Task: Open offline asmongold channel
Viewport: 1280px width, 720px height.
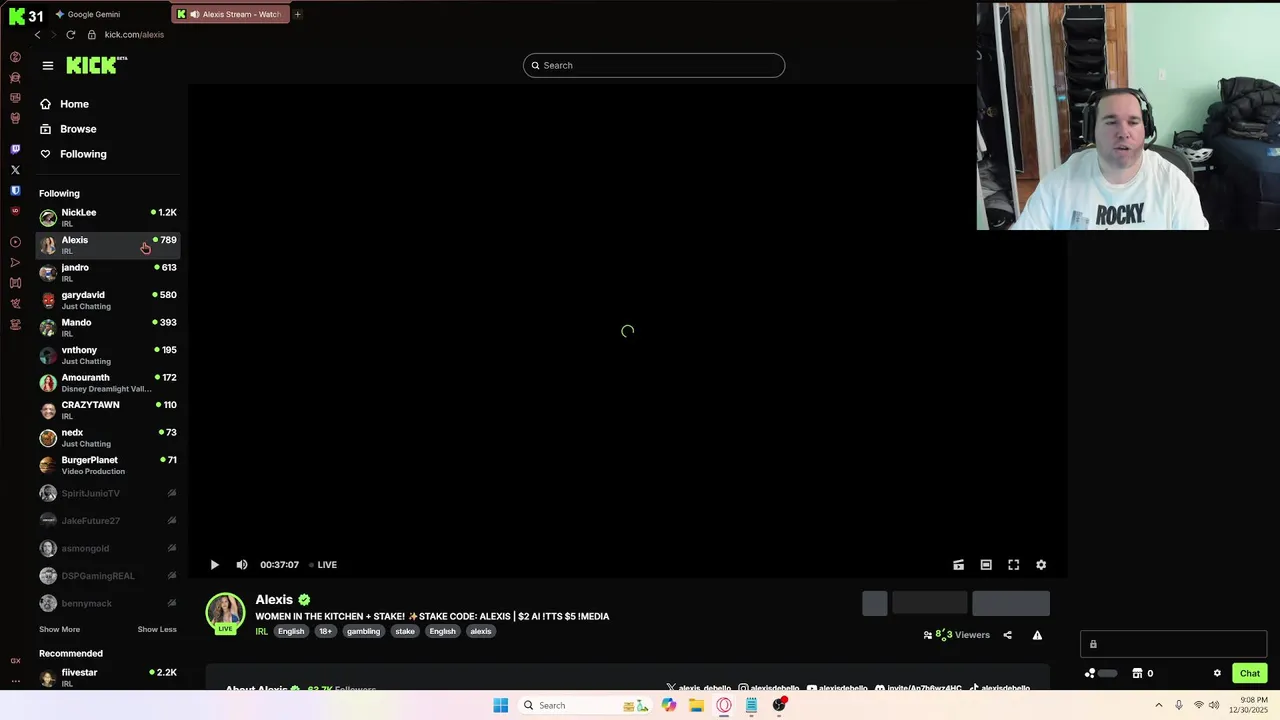Action: point(108,548)
